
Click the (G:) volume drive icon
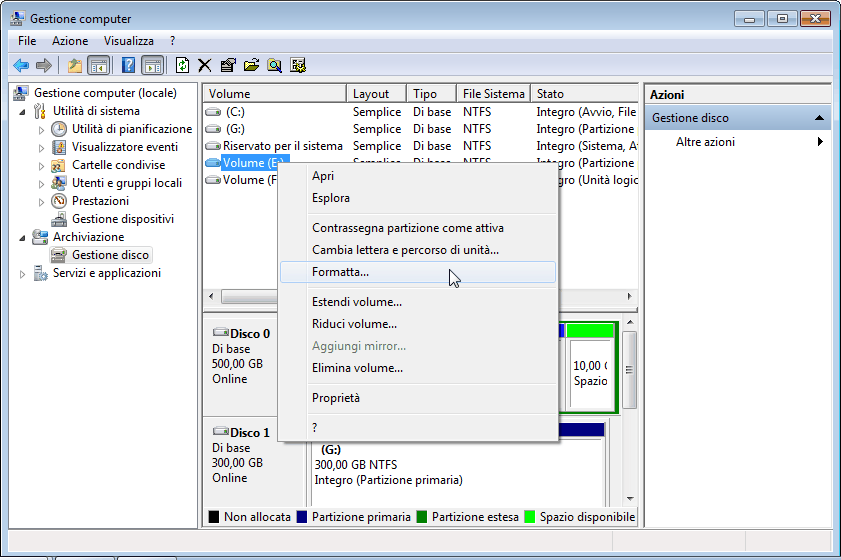tap(213, 129)
